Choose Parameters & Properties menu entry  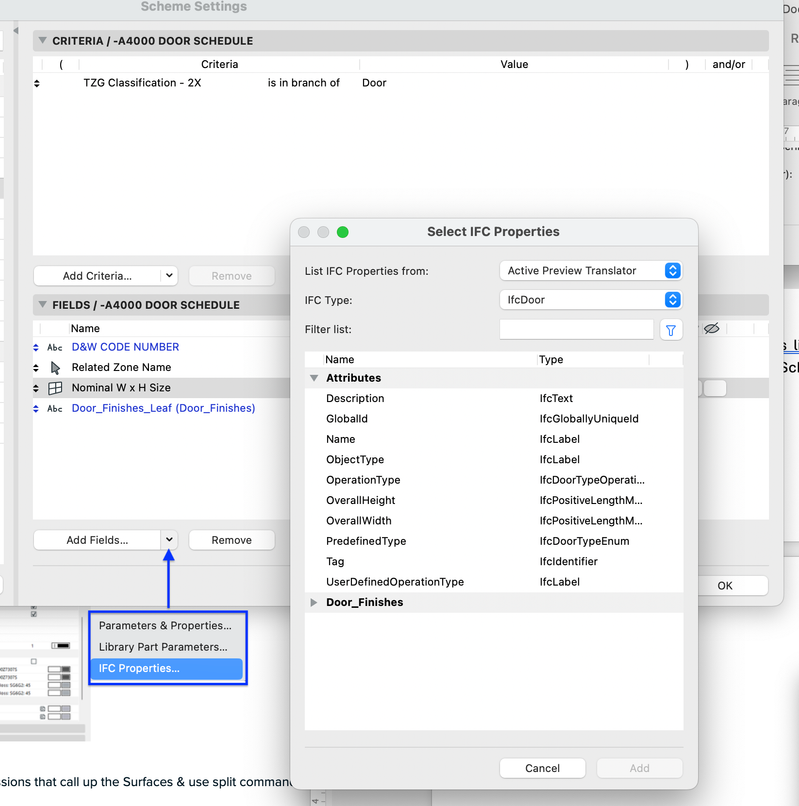165,626
